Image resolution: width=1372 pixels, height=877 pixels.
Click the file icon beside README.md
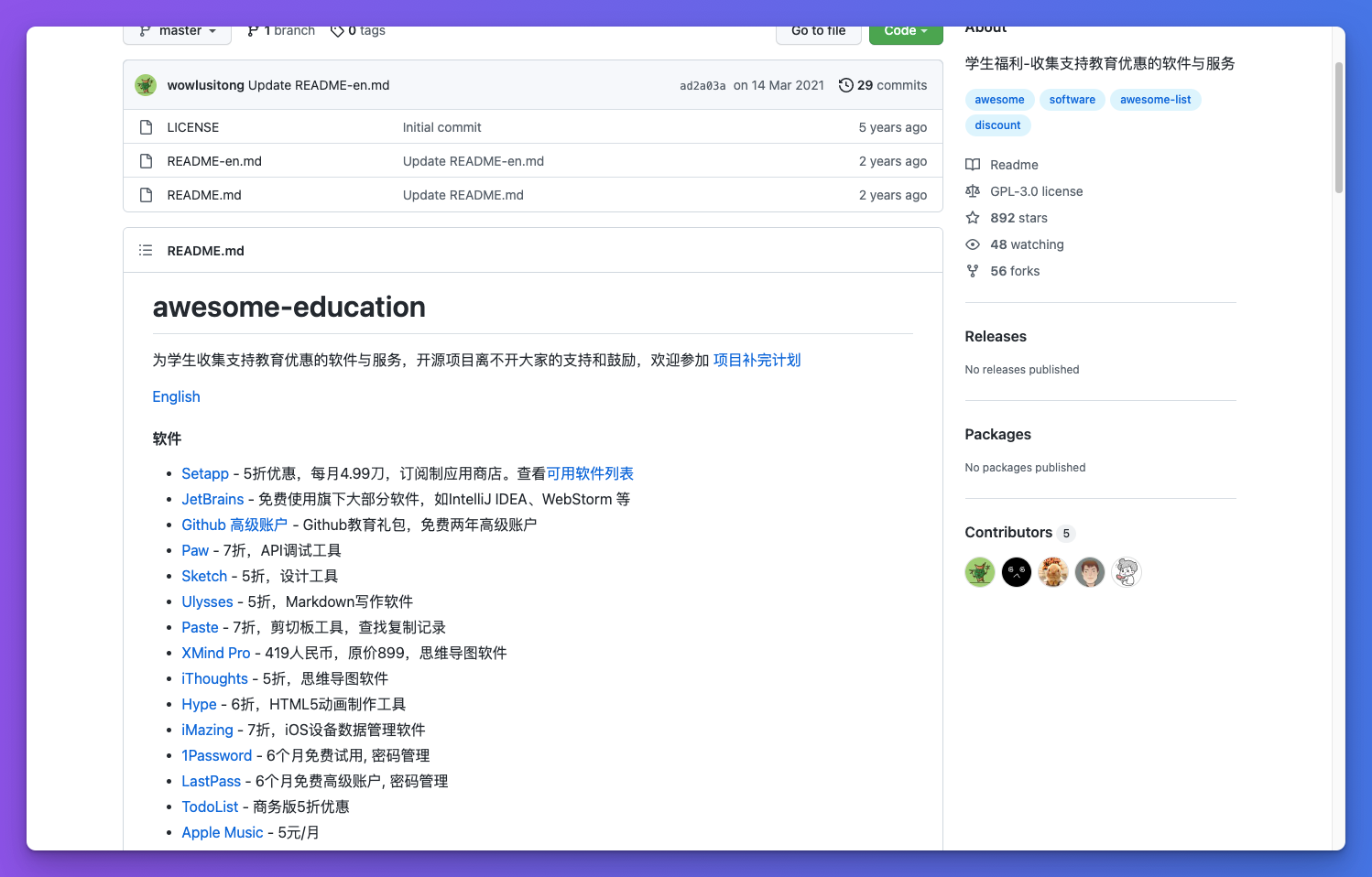point(146,195)
